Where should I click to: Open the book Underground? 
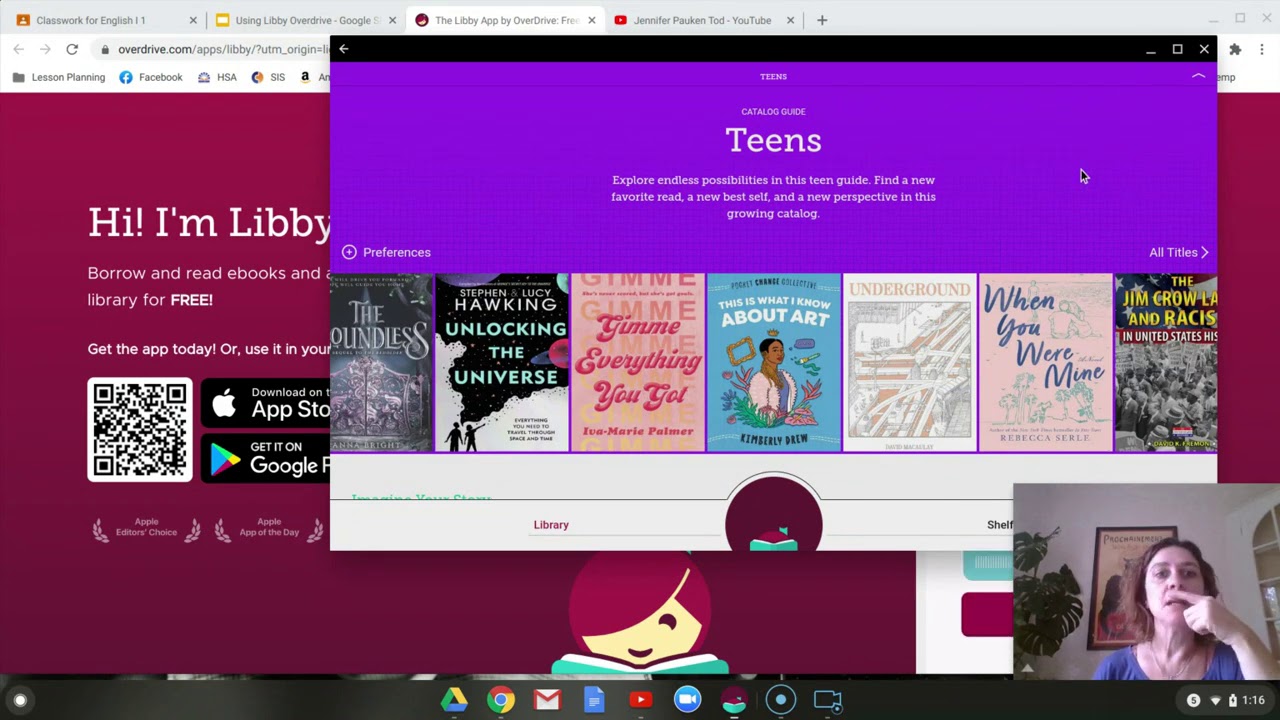pyautogui.click(x=909, y=362)
